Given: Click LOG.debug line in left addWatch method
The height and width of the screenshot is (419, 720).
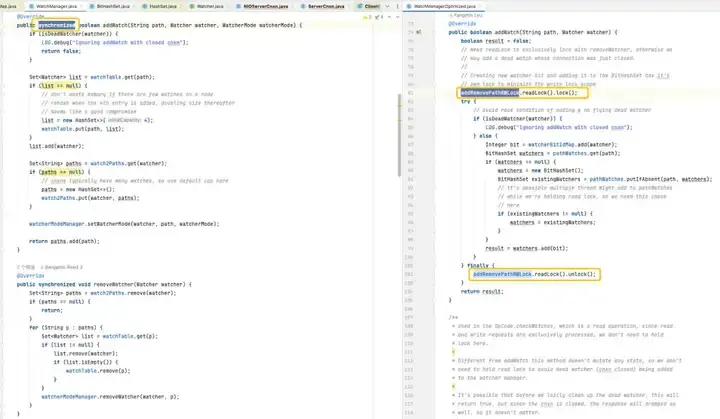Looking at the screenshot, I should 115,42.
